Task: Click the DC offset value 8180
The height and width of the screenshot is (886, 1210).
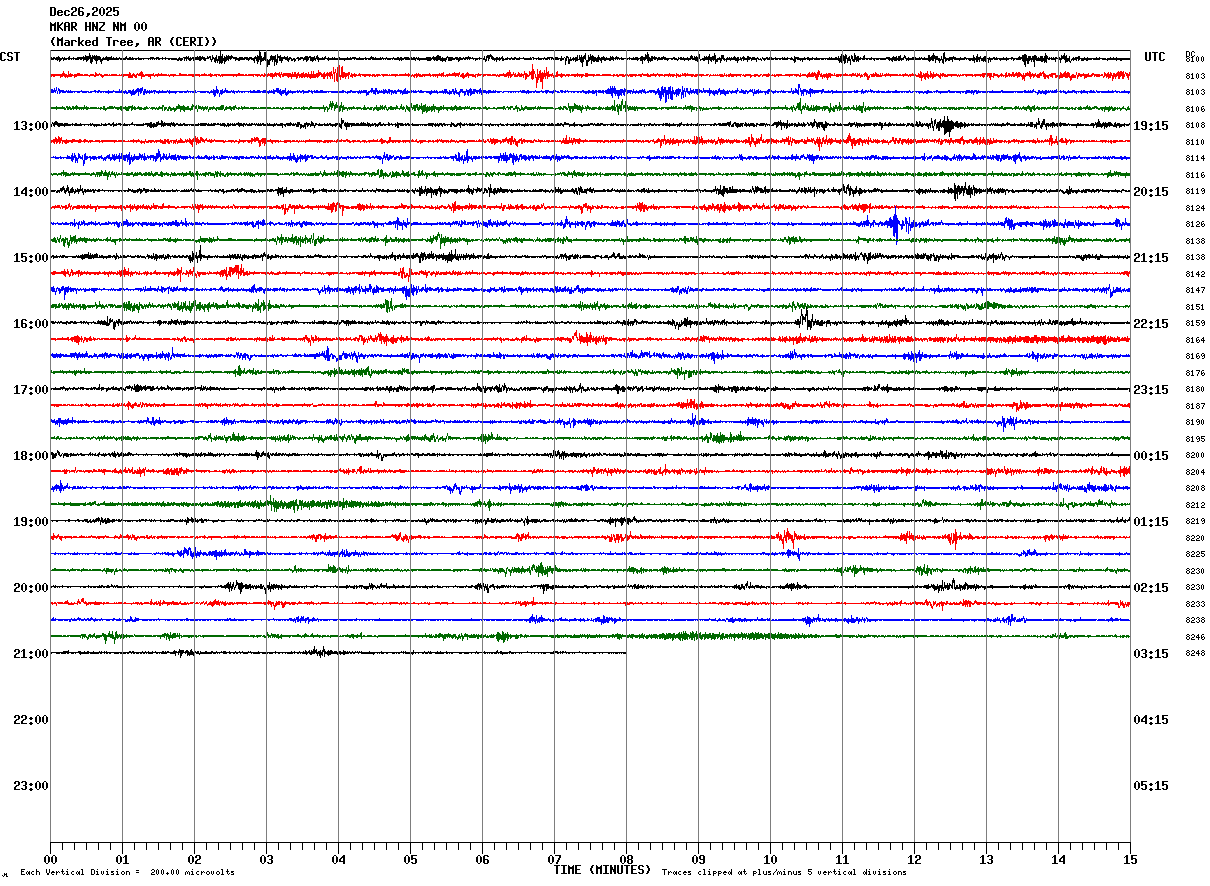Action: coord(1195,390)
